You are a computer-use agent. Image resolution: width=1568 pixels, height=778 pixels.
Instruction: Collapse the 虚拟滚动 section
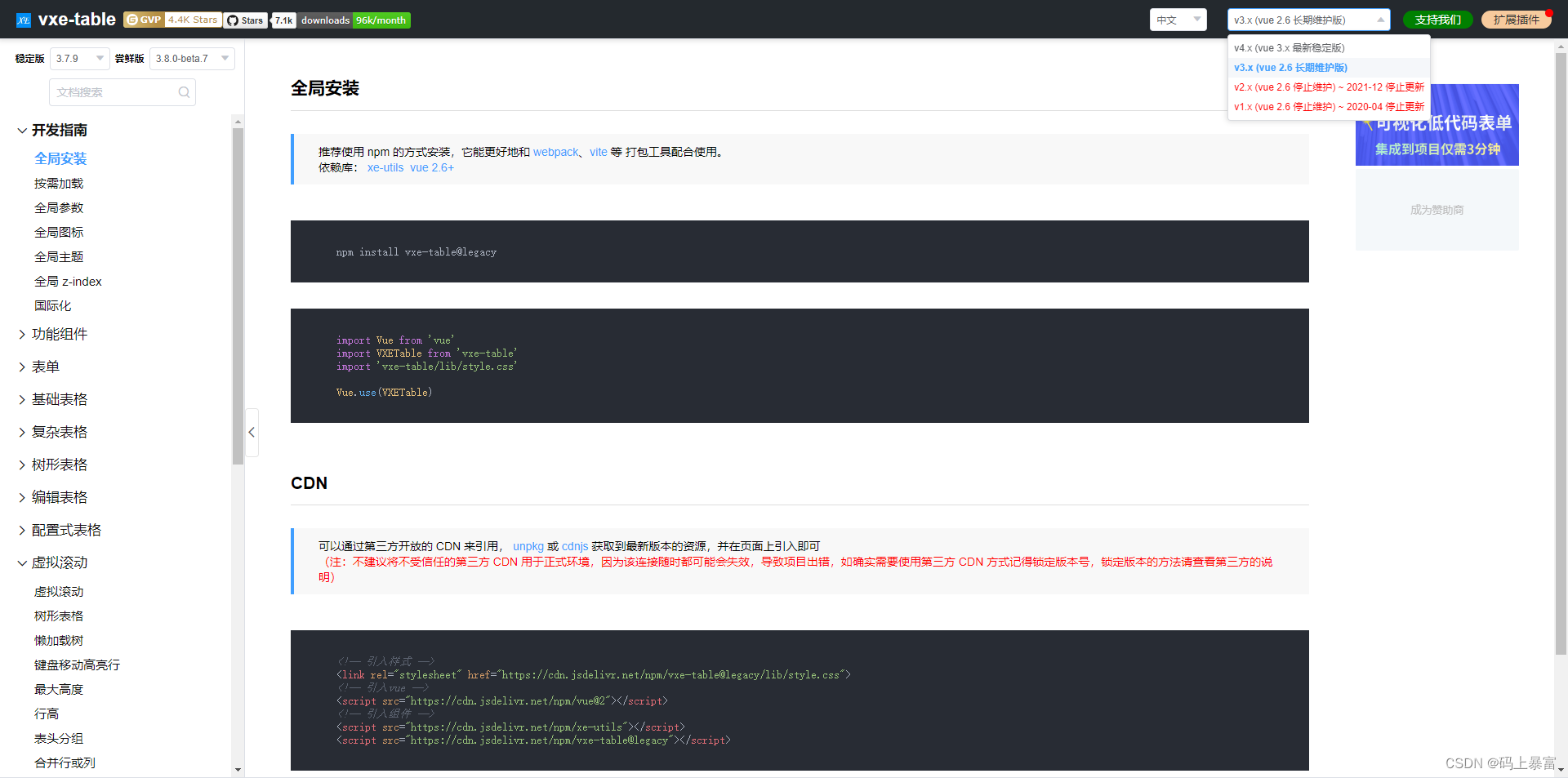tap(52, 562)
